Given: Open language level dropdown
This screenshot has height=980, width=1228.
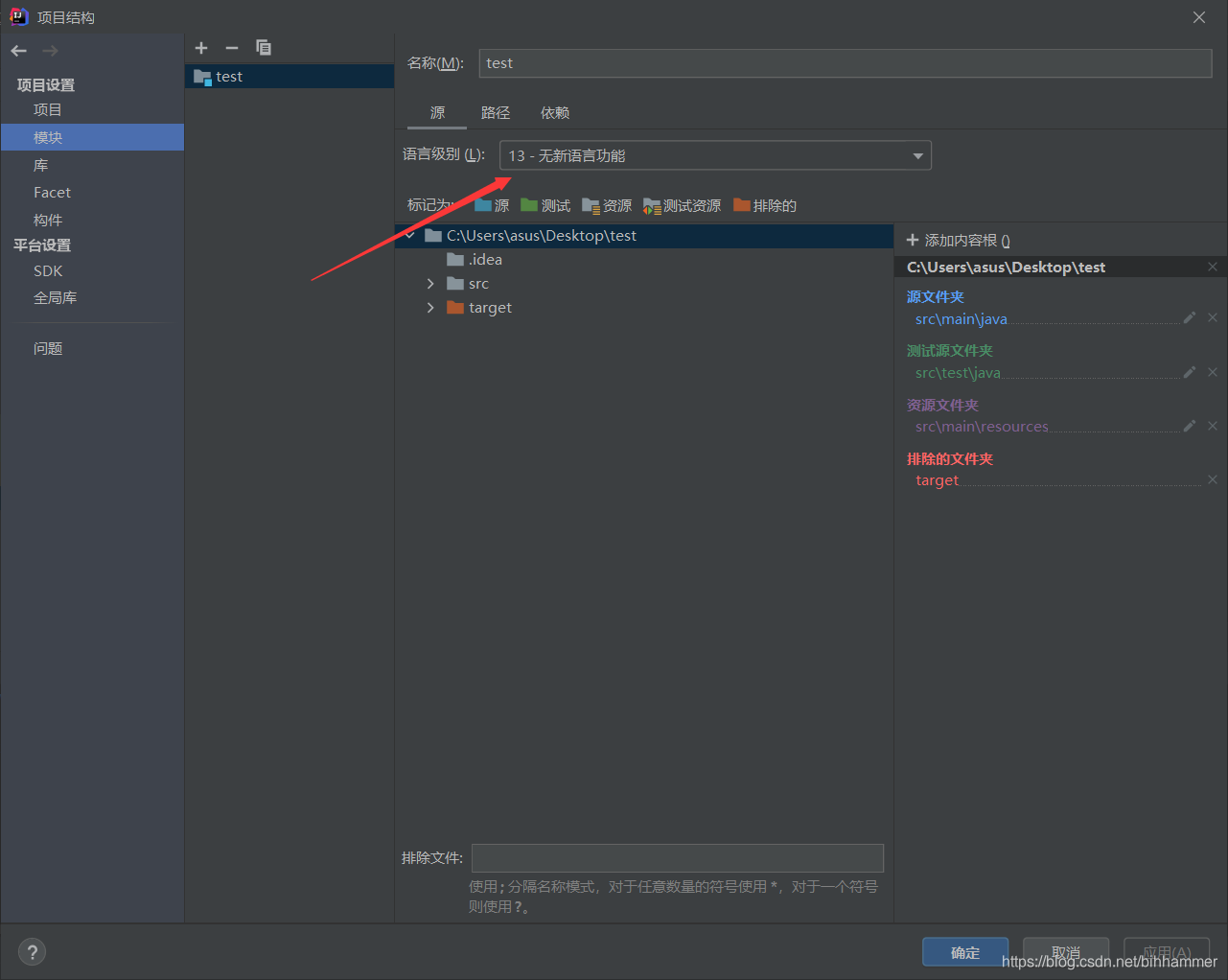Looking at the screenshot, I should [715, 155].
